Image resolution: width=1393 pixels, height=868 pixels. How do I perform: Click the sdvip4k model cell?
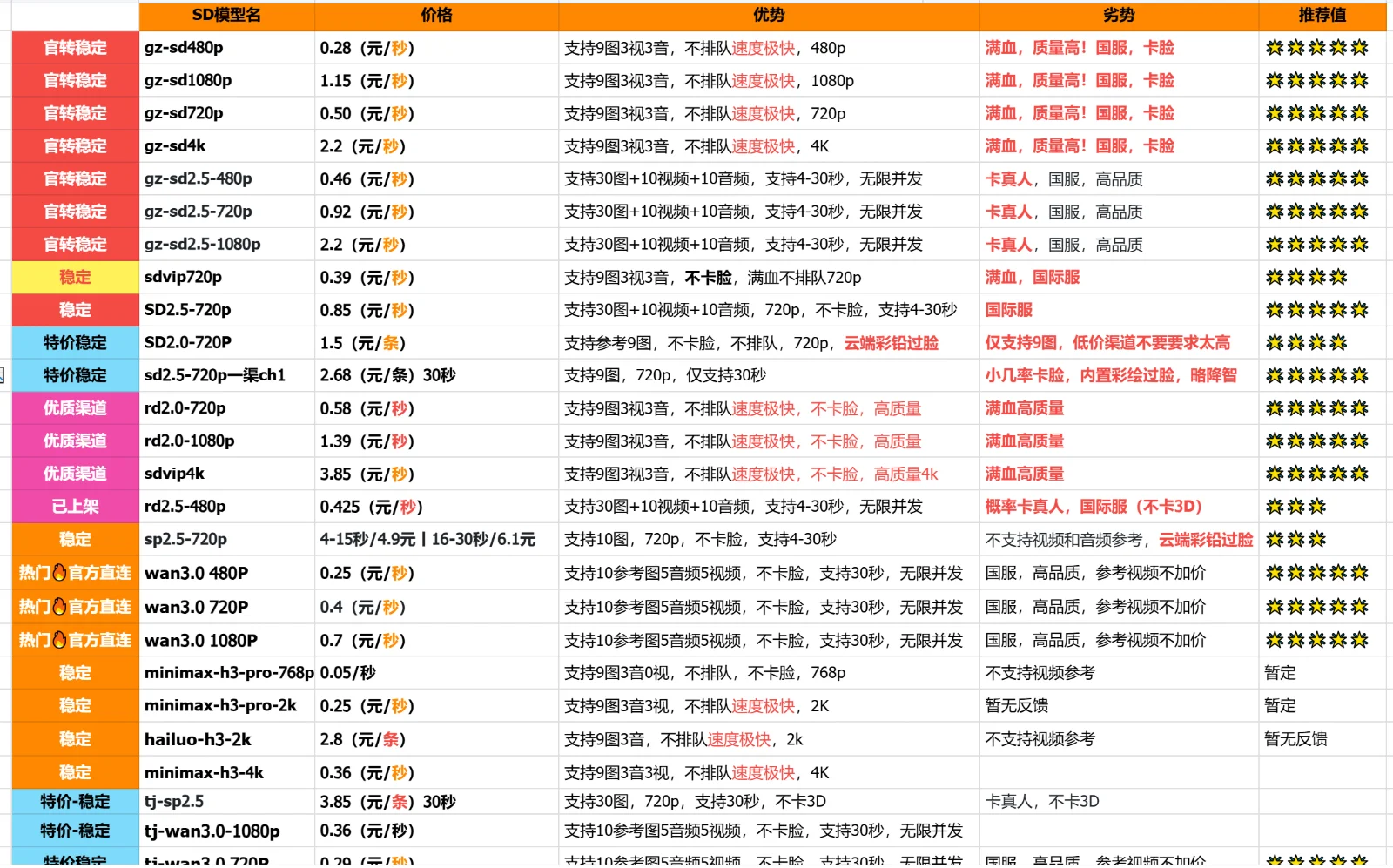point(226,474)
